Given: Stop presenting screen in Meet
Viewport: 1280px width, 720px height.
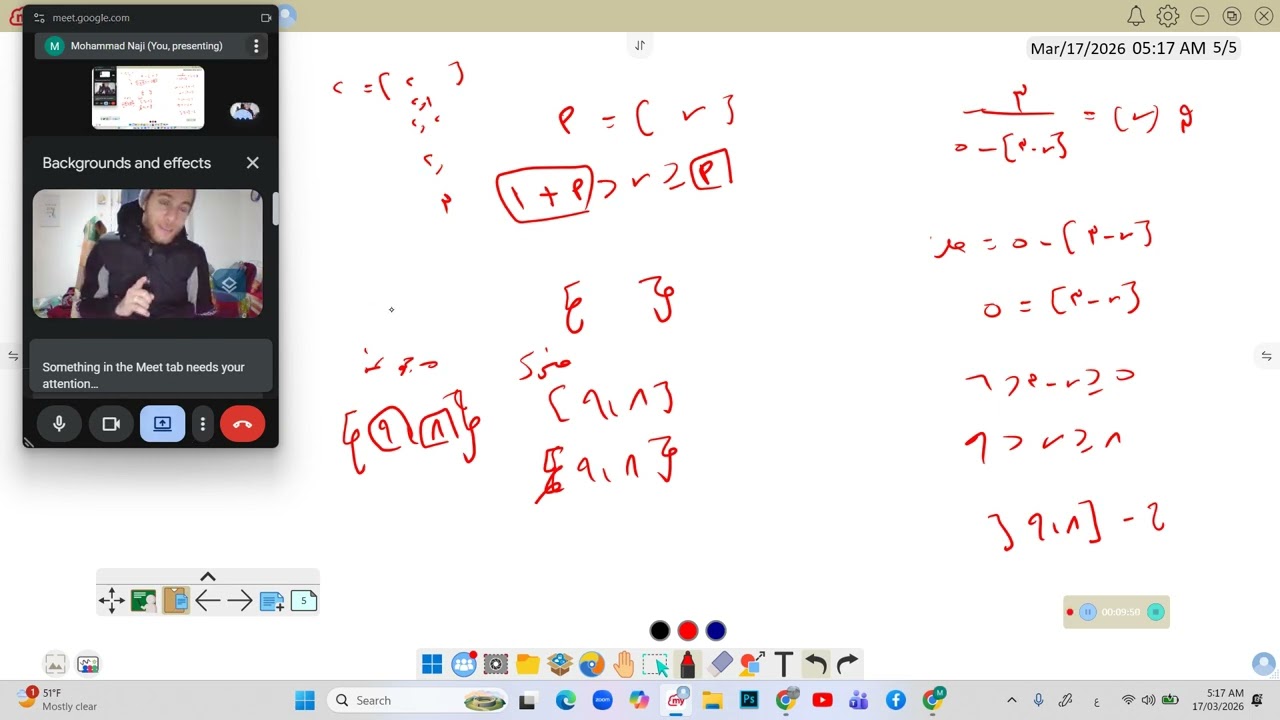Looking at the screenshot, I should coord(162,424).
